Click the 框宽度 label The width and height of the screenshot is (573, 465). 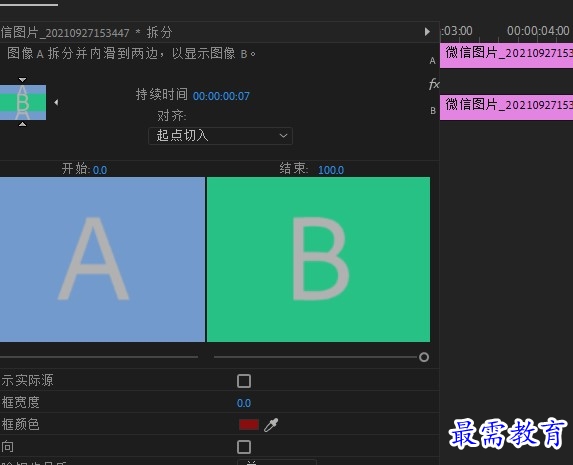20,402
